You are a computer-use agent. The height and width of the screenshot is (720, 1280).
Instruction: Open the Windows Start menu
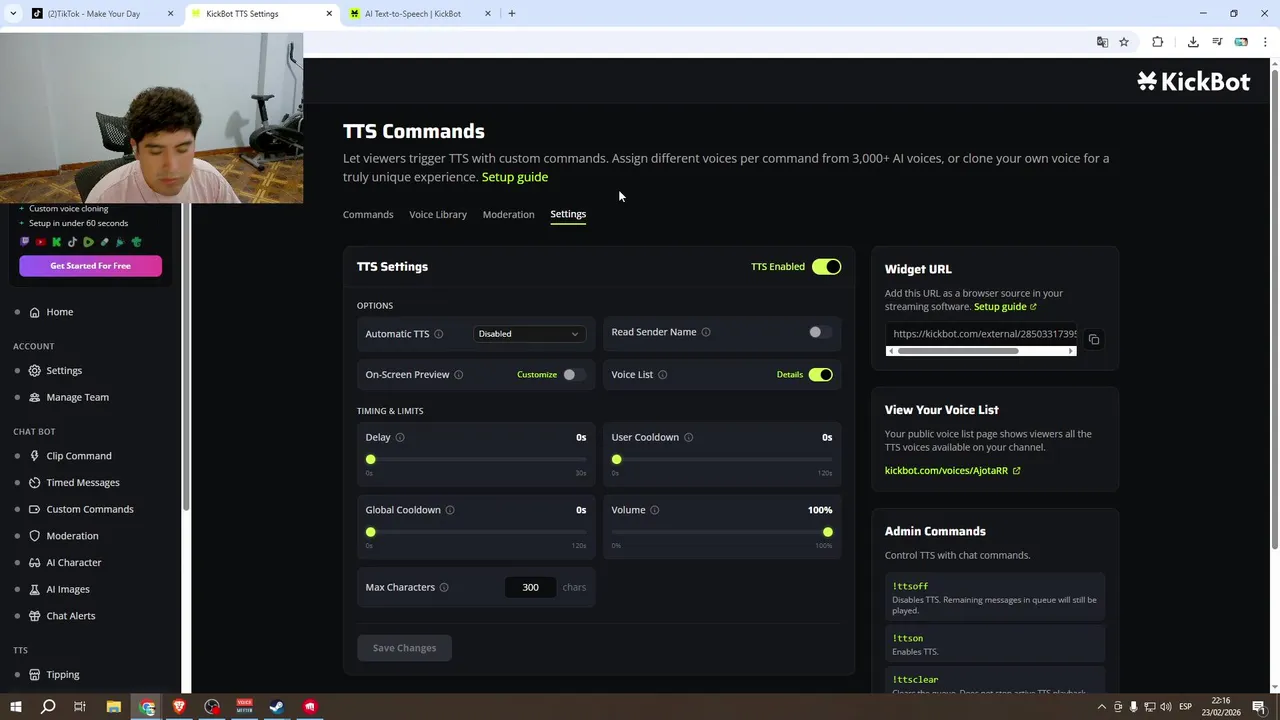(x=15, y=707)
